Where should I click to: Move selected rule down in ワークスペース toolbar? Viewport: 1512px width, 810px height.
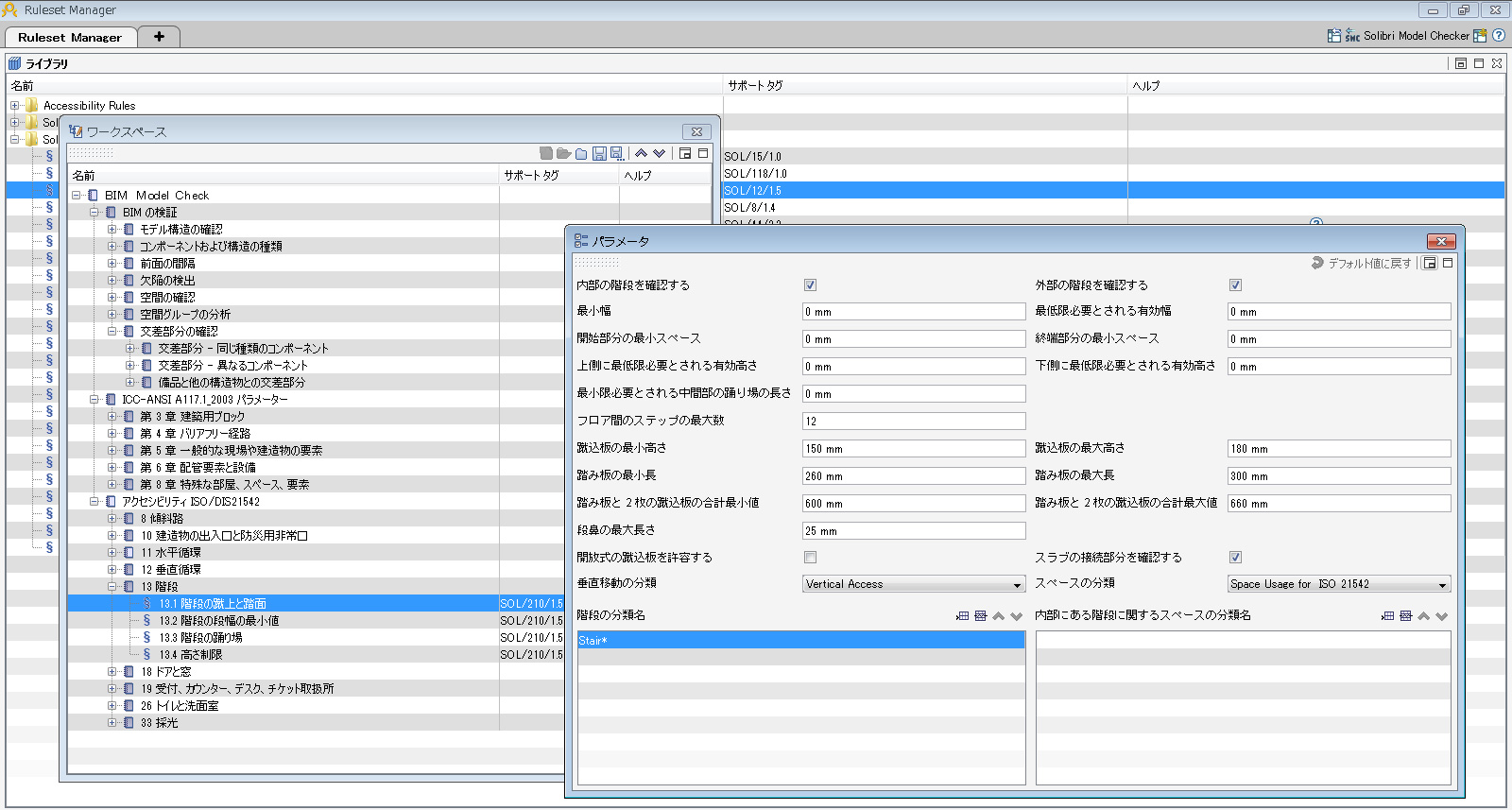coord(659,153)
